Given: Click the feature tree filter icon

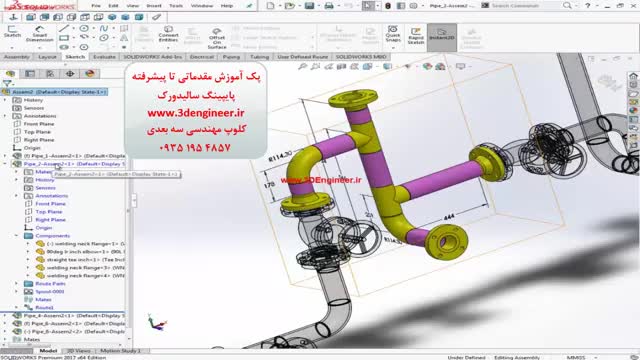Looking at the screenshot, I should point(7,83).
